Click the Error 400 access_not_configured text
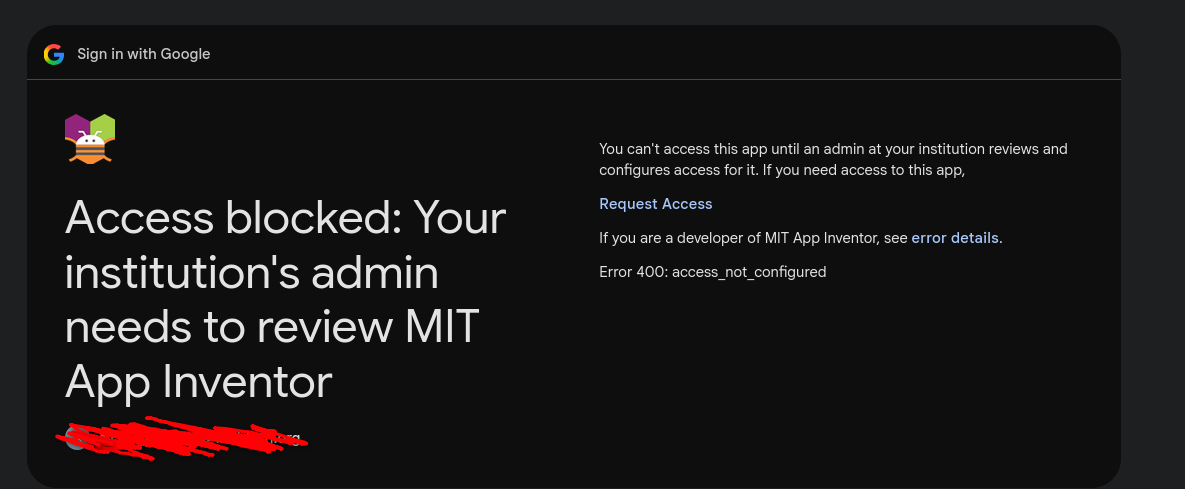 [x=713, y=272]
